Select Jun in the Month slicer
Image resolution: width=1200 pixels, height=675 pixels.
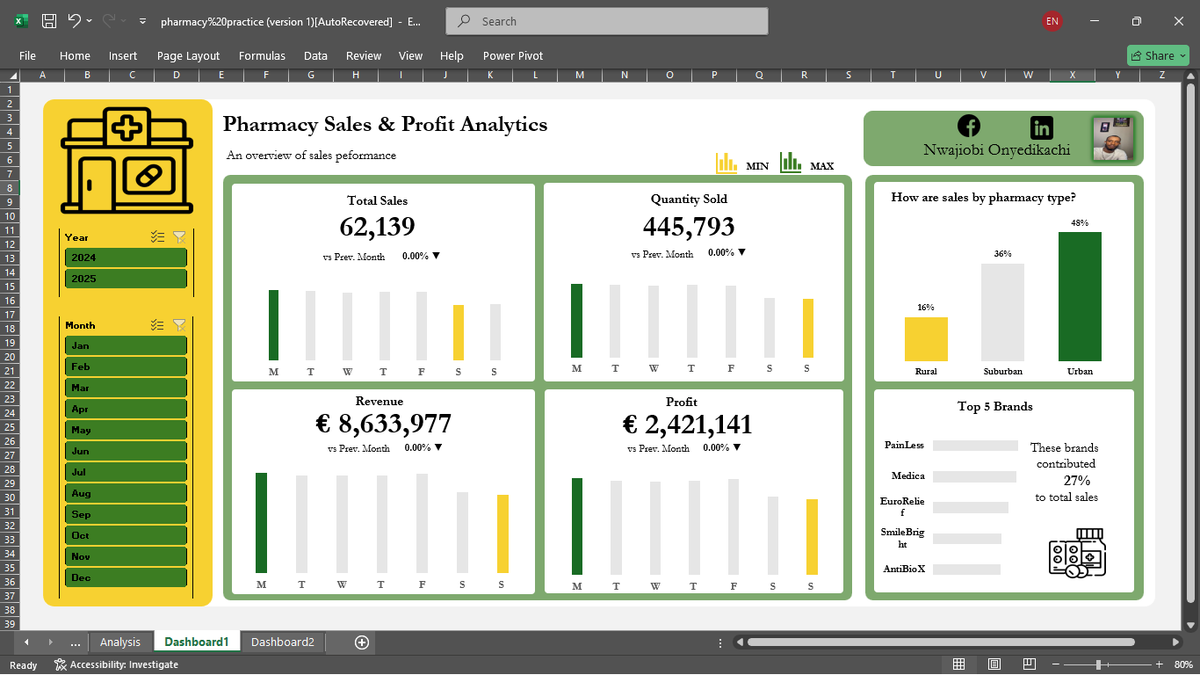coord(126,451)
